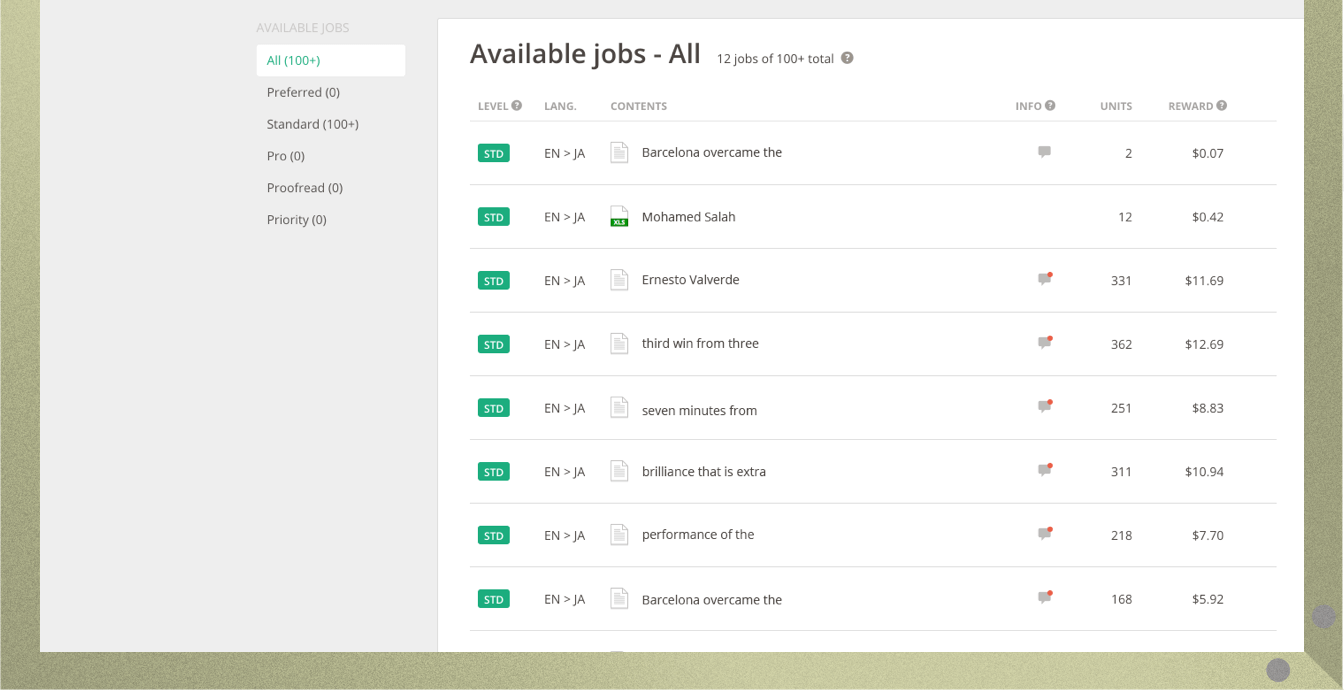This screenshot has height=690, width=1344.
Task: Click help icon next to jobs total
Action: click(847, 58)
